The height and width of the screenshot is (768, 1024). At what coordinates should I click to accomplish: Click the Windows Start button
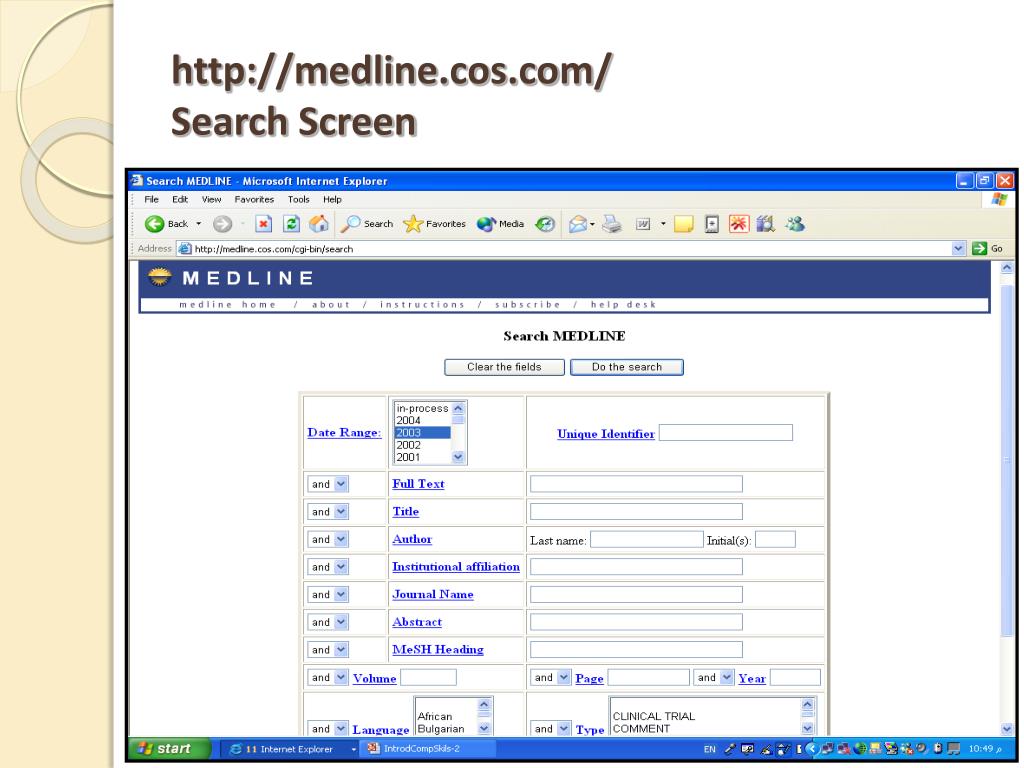[x=169, y=748]
